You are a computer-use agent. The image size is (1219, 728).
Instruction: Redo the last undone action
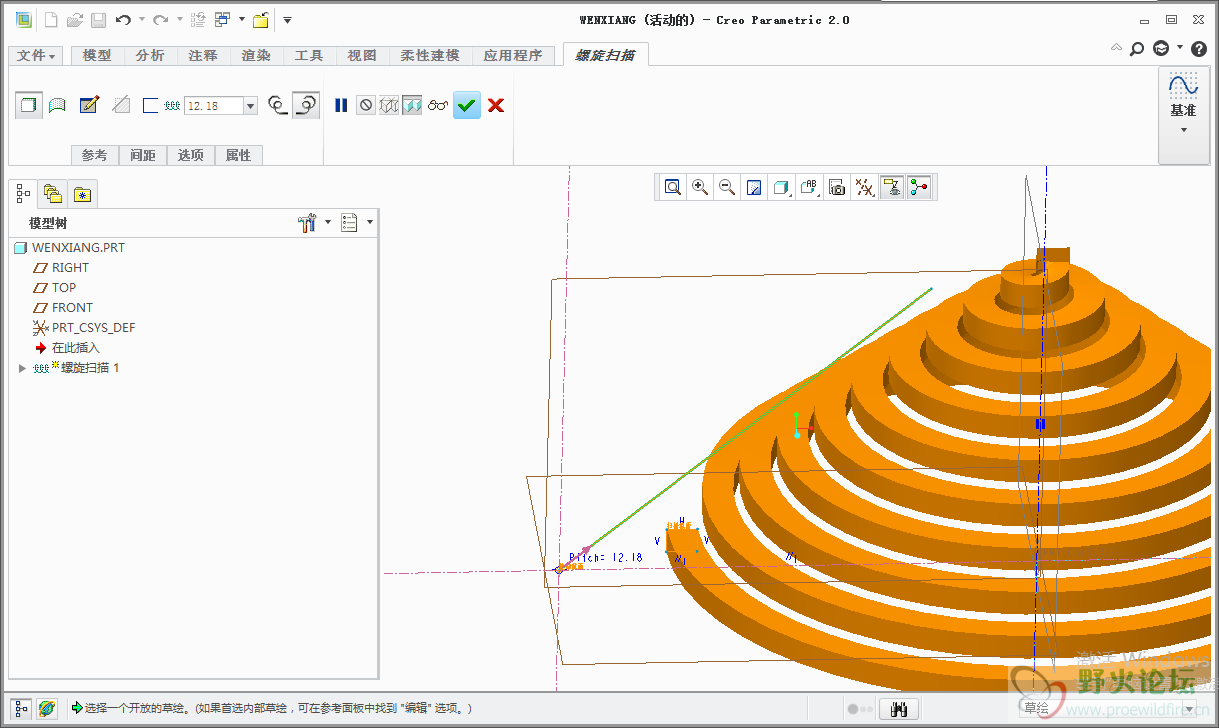point(160,20)
